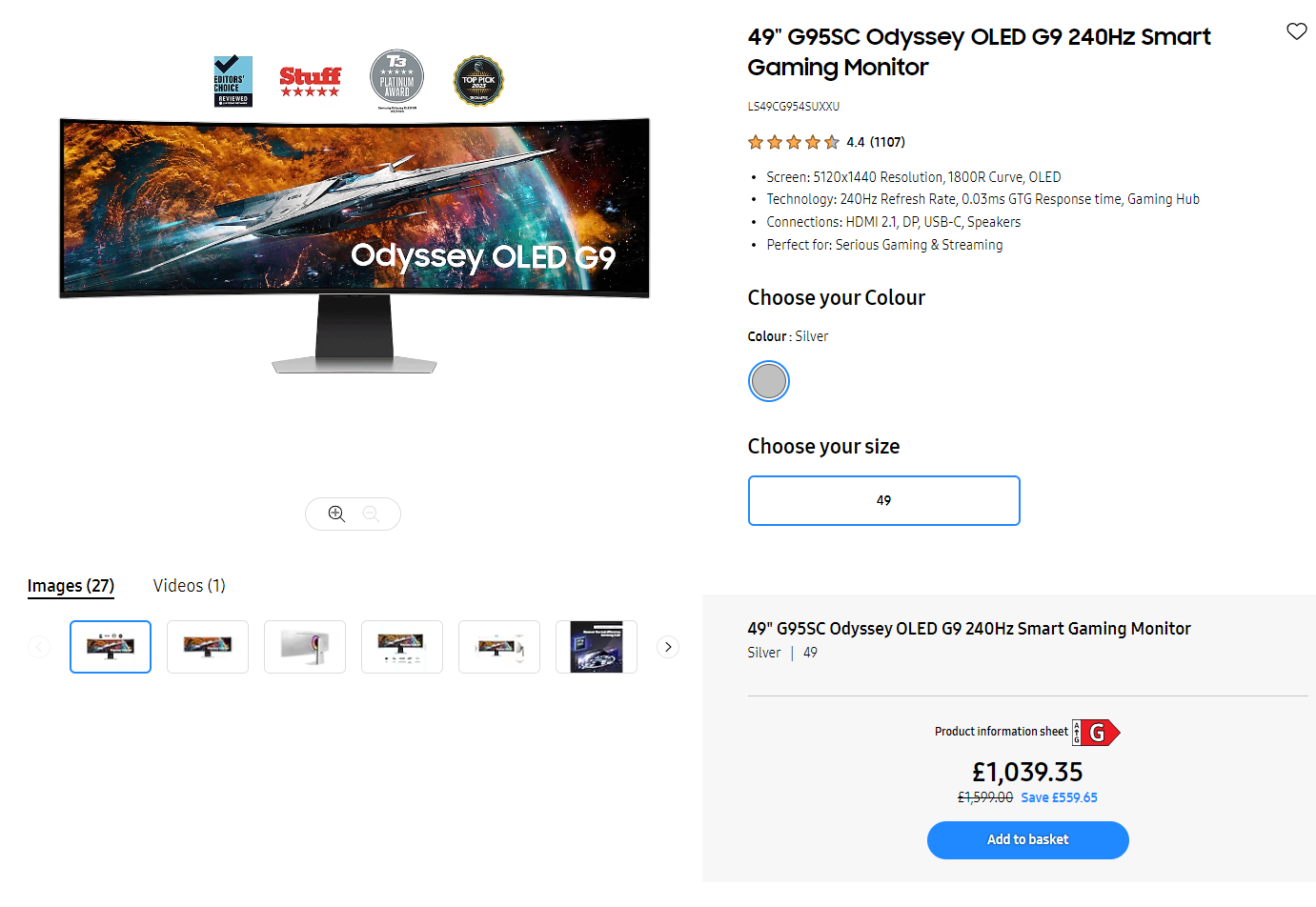Click the Editors' Choice award badge
Image resolution: width=1316 pixels, height=907 pixels.
coord(233,81)
